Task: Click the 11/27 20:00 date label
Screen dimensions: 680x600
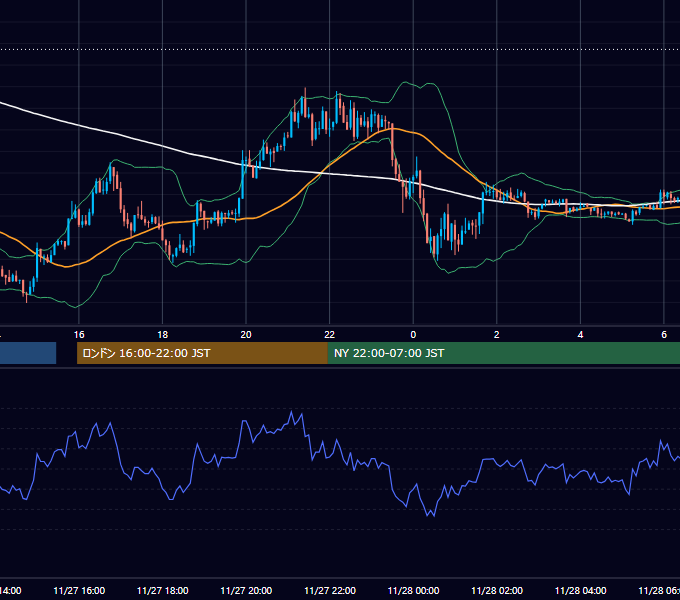Action: 246,590
